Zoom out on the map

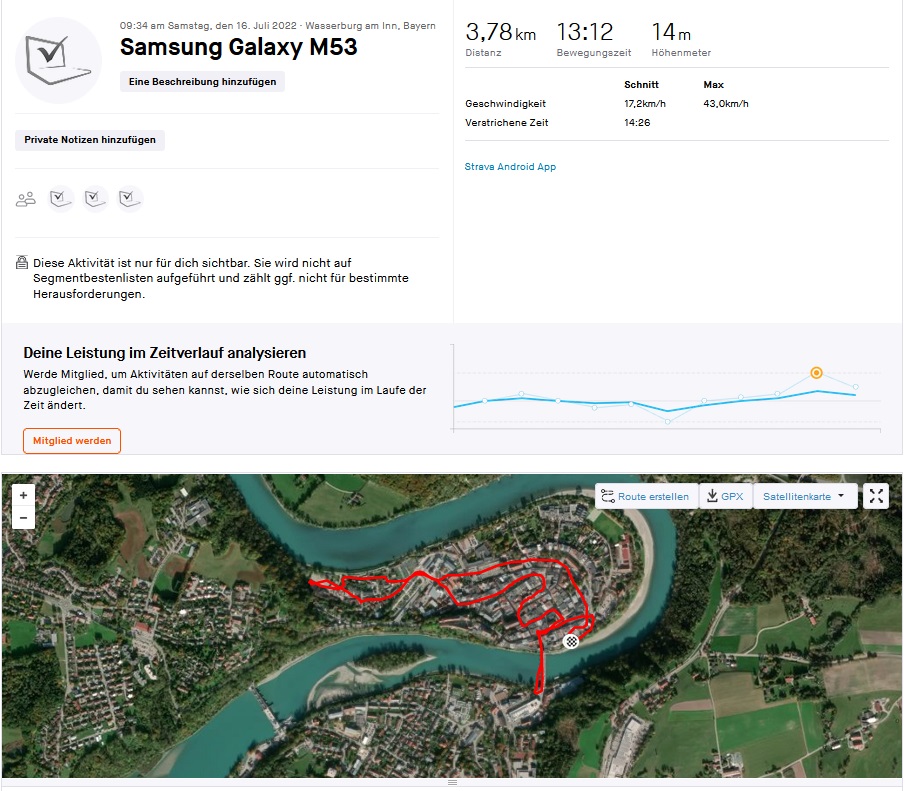[23, 518]
